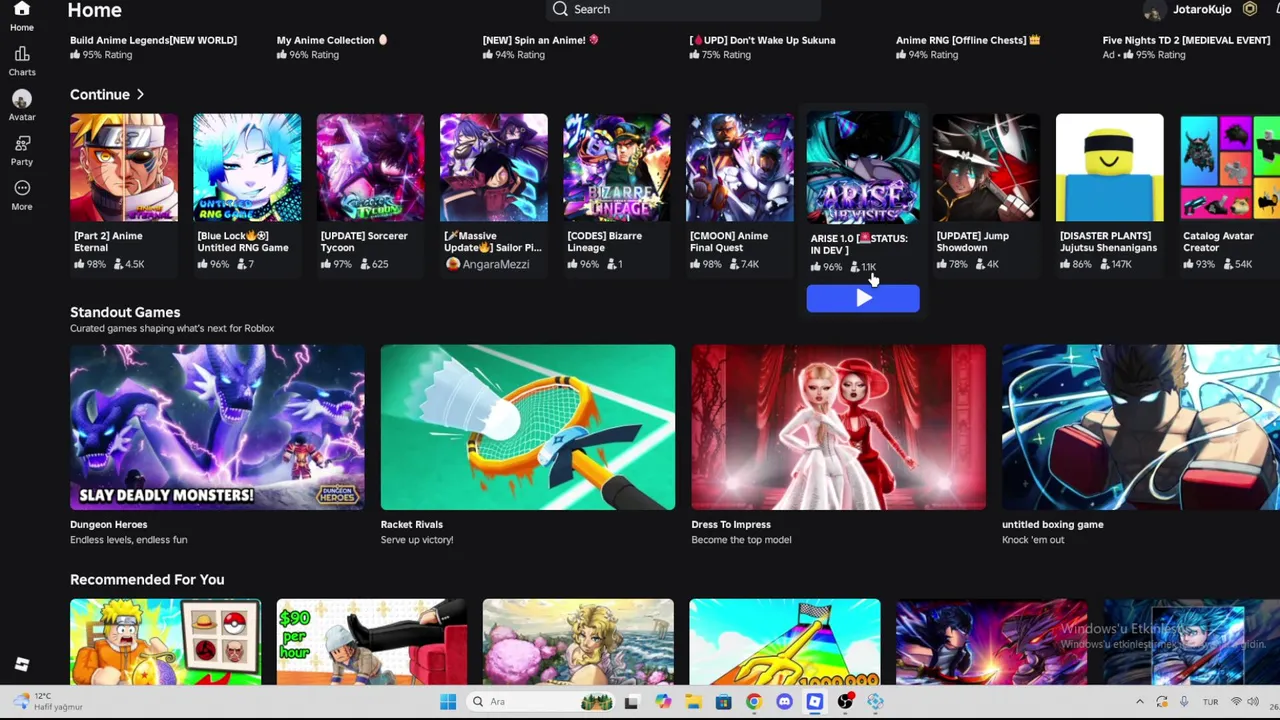
Task: Open ARISE 1.0 game thumbnail
Action: point(863,167)
